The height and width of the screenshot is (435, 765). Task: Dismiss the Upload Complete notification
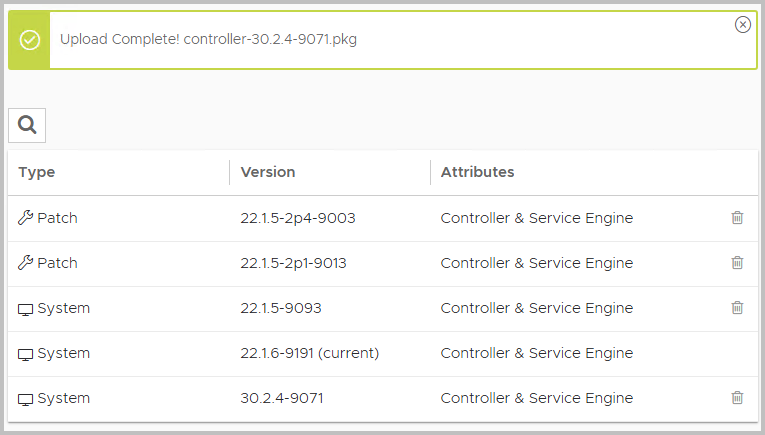(743, 24)
